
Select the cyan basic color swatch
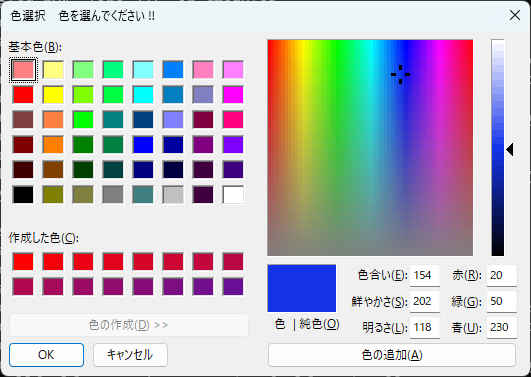pos(143,95)
